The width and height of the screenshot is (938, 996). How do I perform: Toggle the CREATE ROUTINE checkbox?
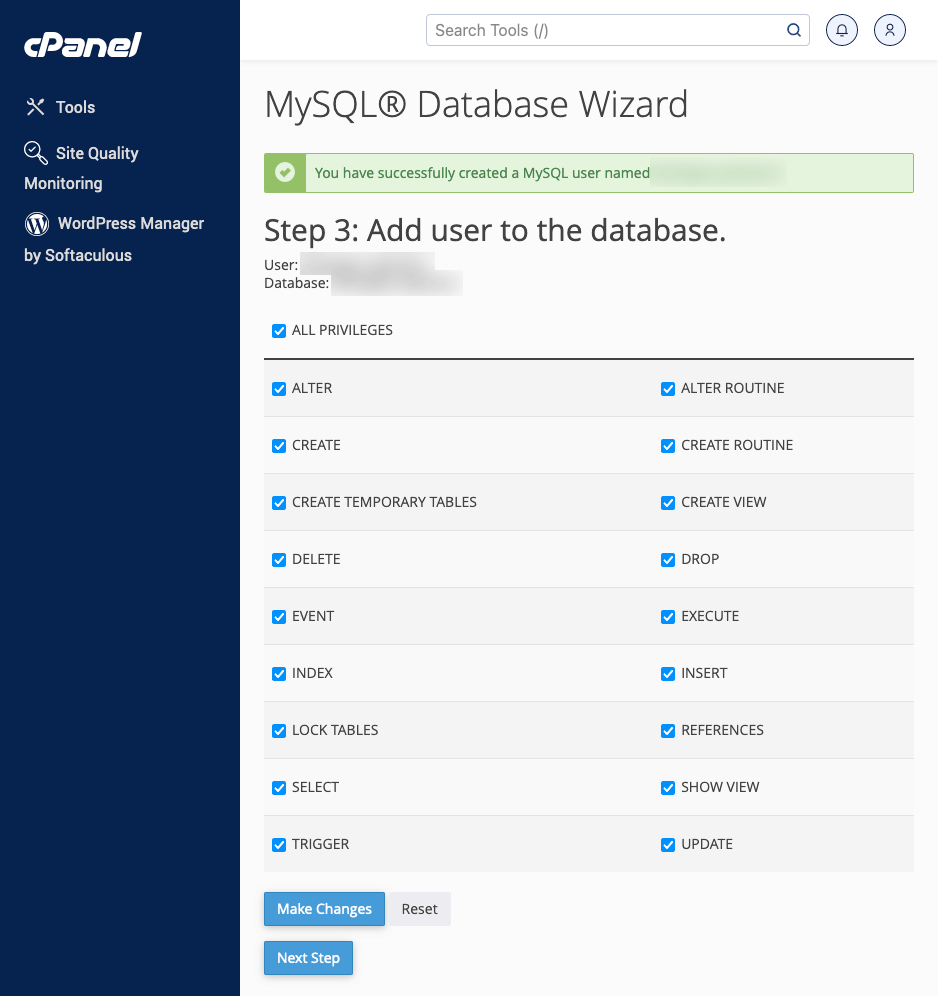pos(667,446)
